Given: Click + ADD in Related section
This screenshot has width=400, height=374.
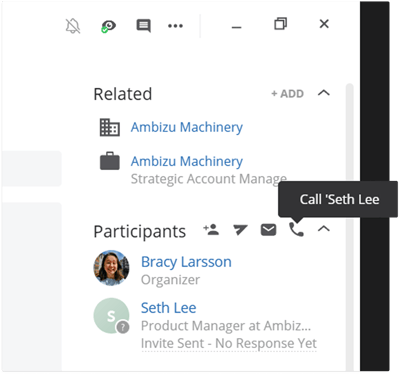Looking at the screenshot, I should click(287, 94).
